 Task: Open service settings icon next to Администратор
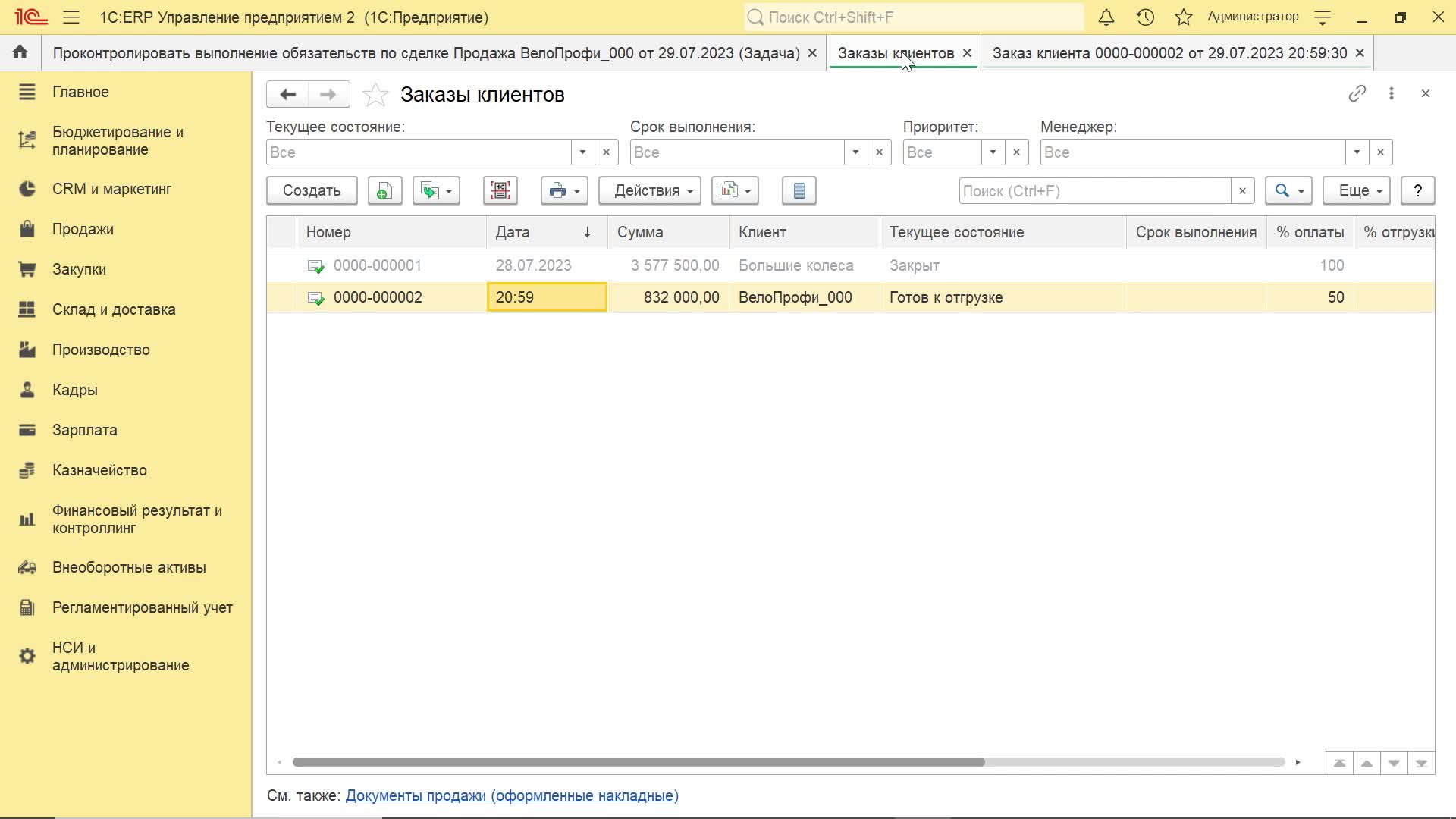click(x=1323, y=17)
